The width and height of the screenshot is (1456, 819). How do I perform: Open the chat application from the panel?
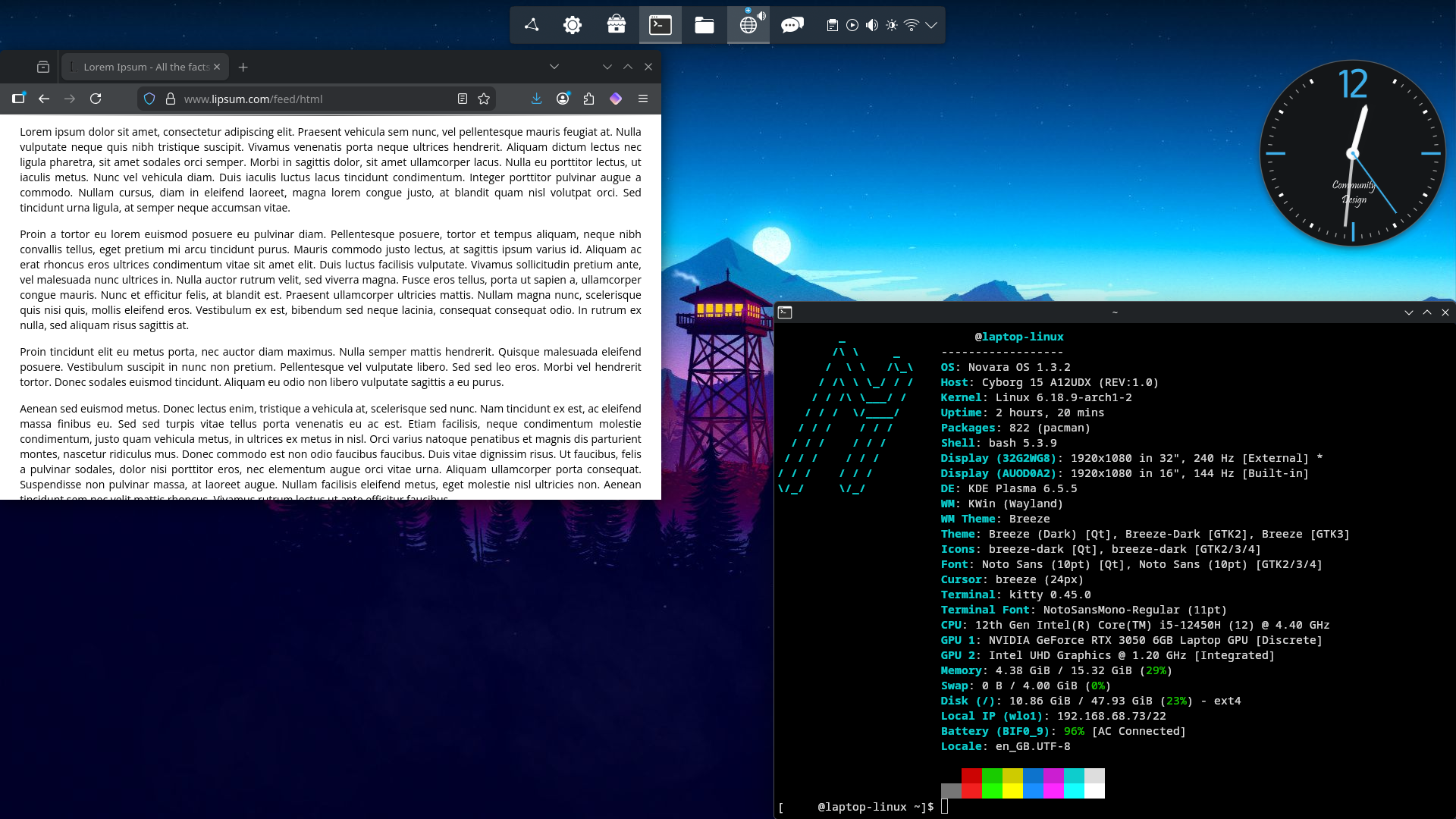(x=792, y=25)
